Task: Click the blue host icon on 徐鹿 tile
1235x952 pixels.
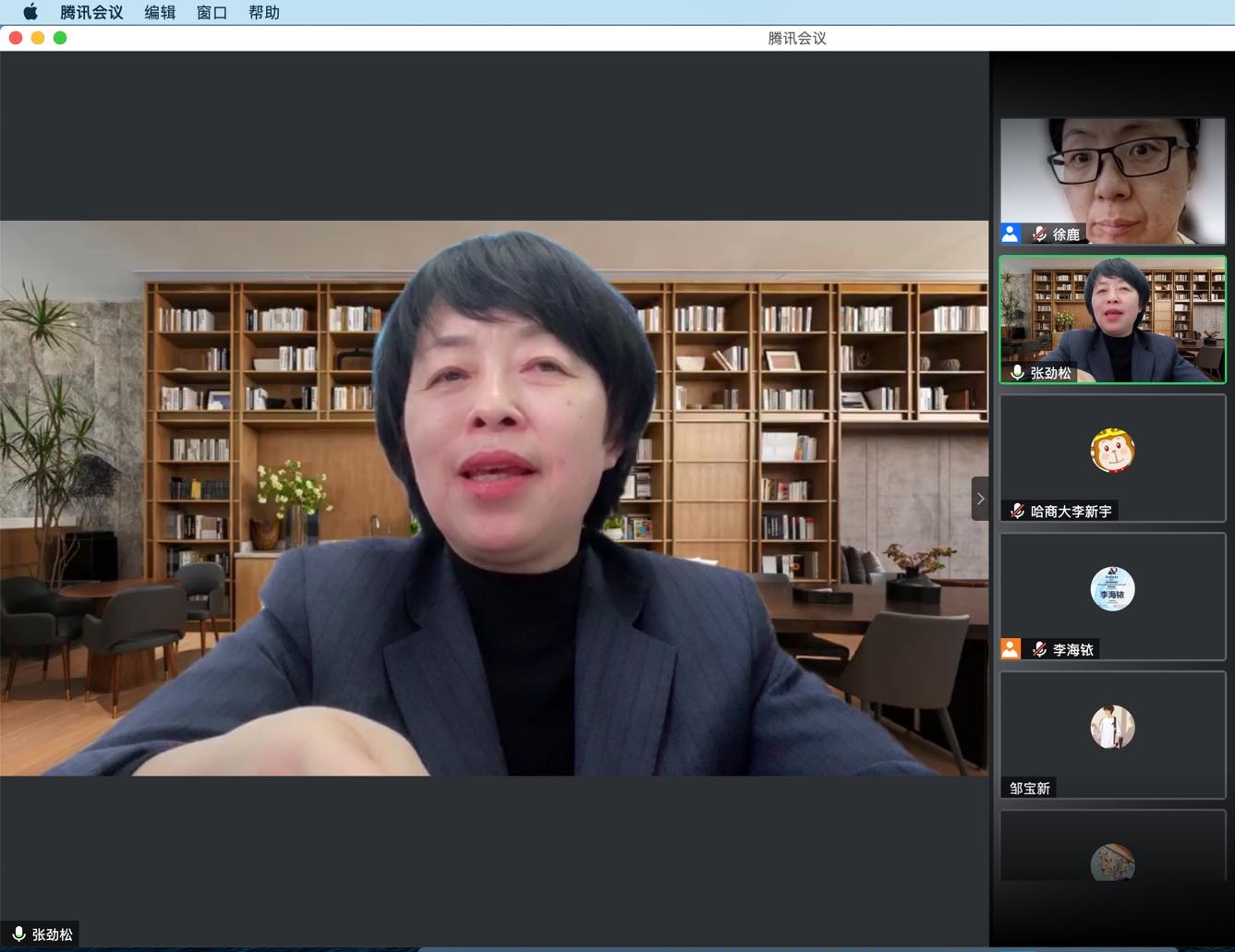Action: (1011, 234)
